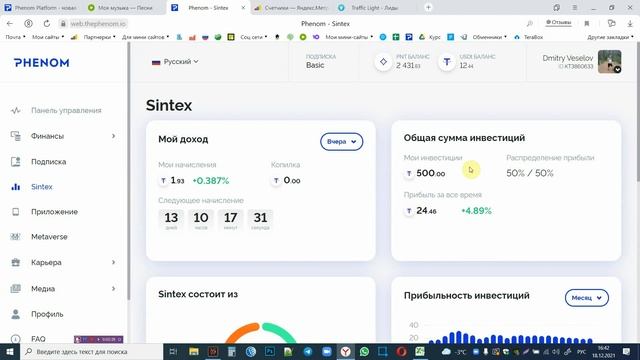Open Соц сети bookmarks folder
Image resolution: width=640 pixels, height=360 pixels.
253,37
